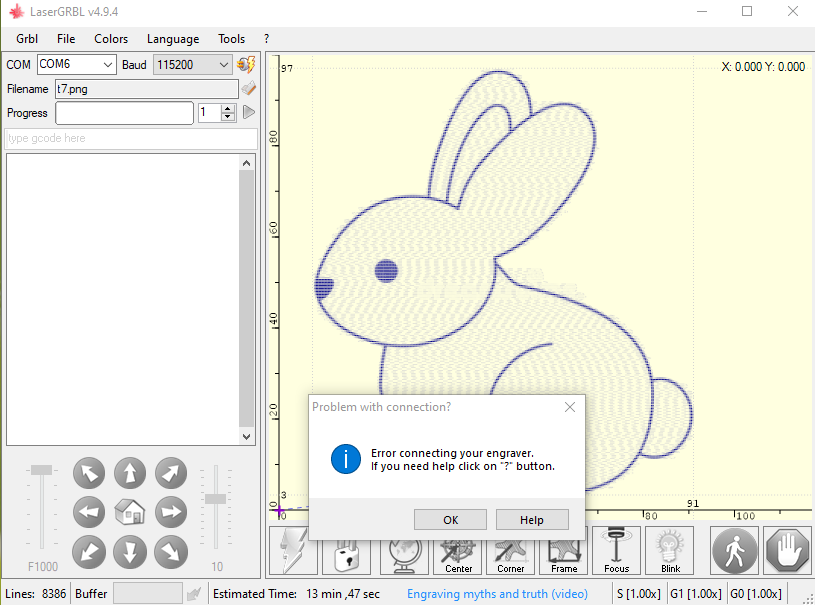
Task: Click the Blink laser icon
Action: click(669, 550)
